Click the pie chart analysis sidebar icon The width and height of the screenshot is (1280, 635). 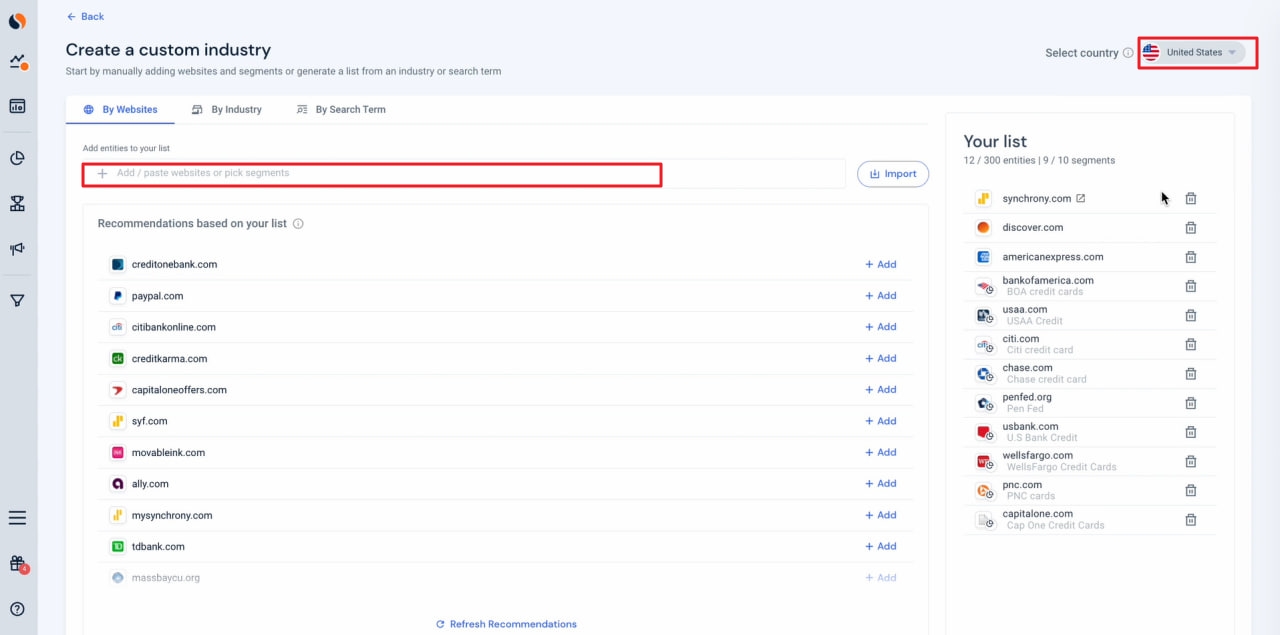coord(17,157)
